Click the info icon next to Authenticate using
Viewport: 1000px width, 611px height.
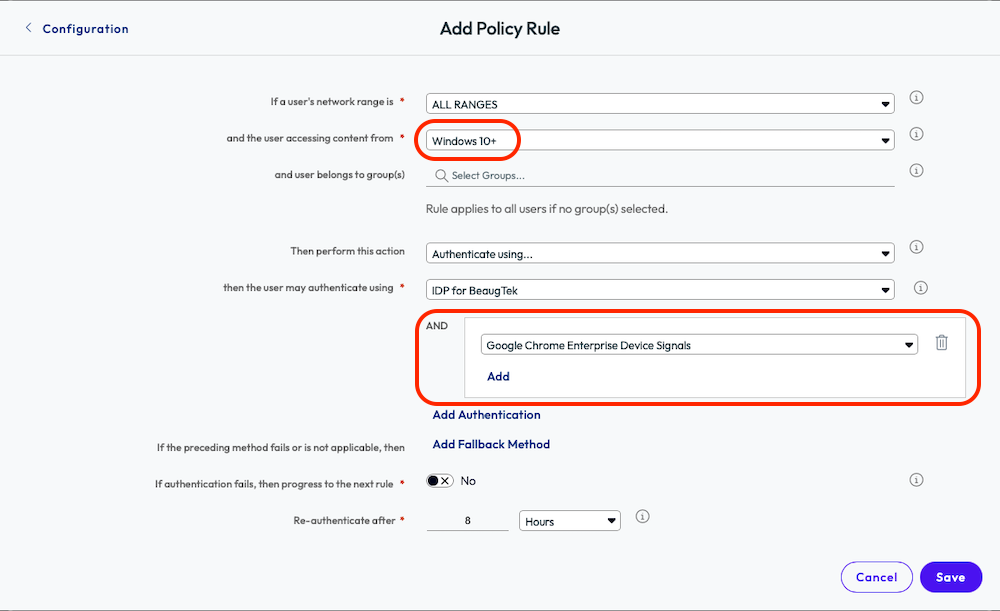click(915, 247)
